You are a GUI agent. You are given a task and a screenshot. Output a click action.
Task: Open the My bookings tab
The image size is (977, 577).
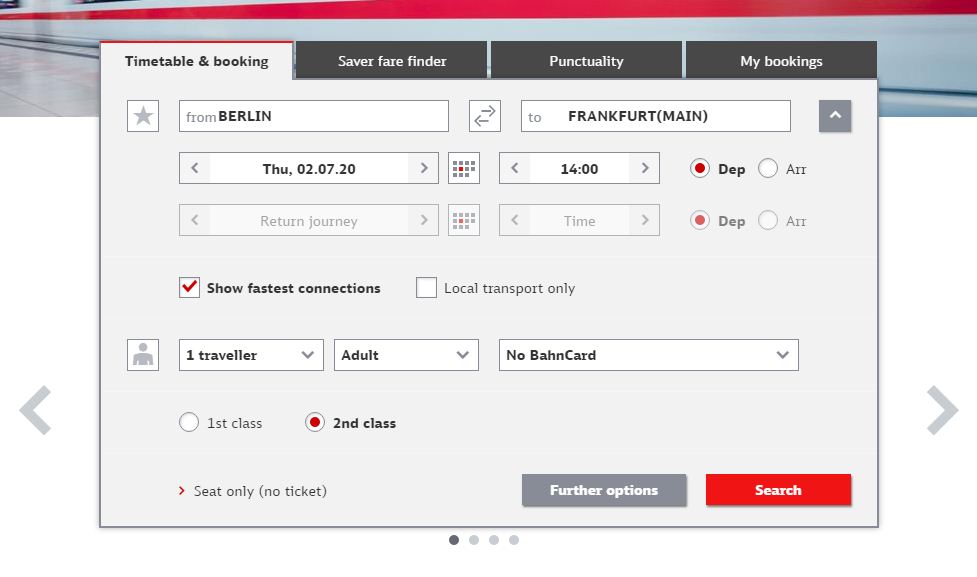point(781,61)
